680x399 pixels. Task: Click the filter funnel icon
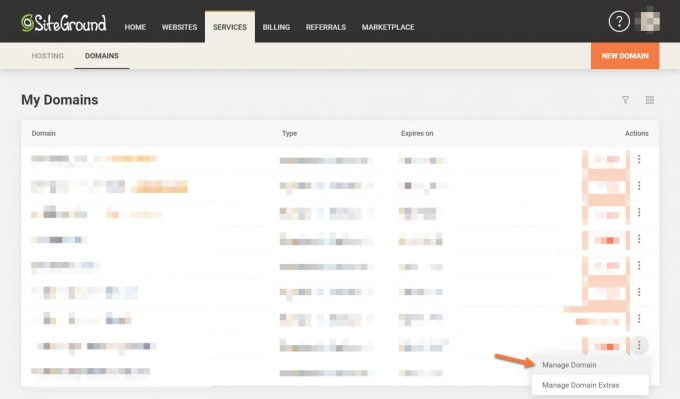pyautogui.click(x=625, y=100)
